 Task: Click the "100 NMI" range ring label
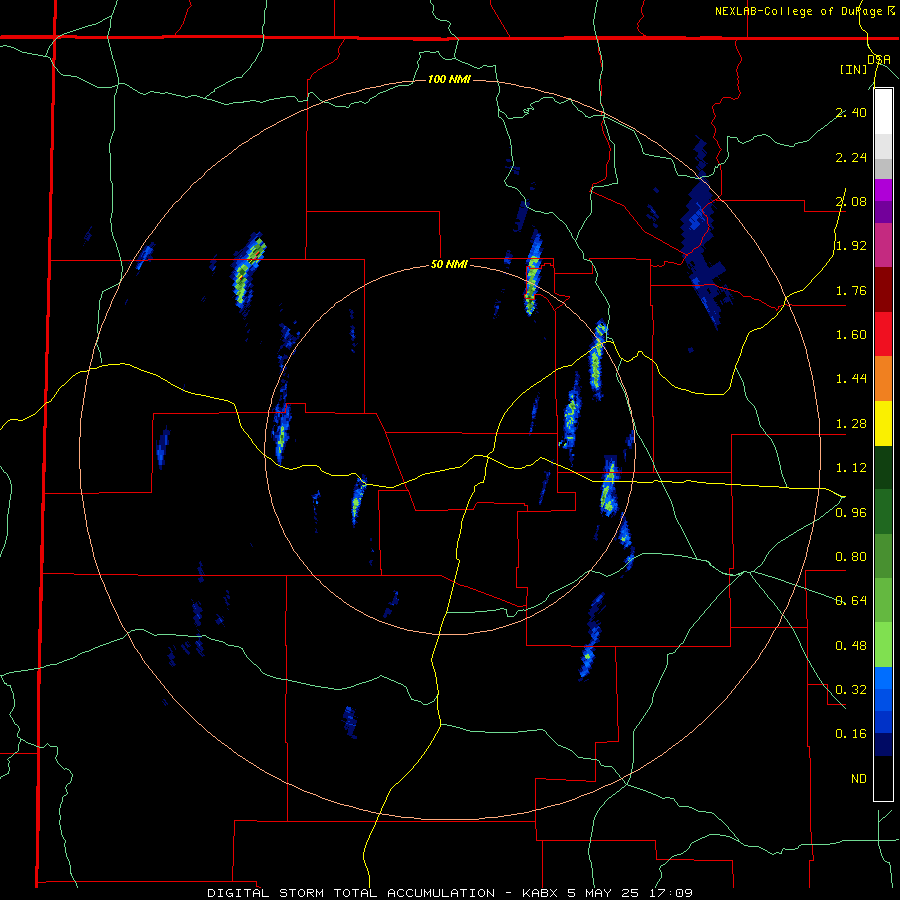point(449,79)
